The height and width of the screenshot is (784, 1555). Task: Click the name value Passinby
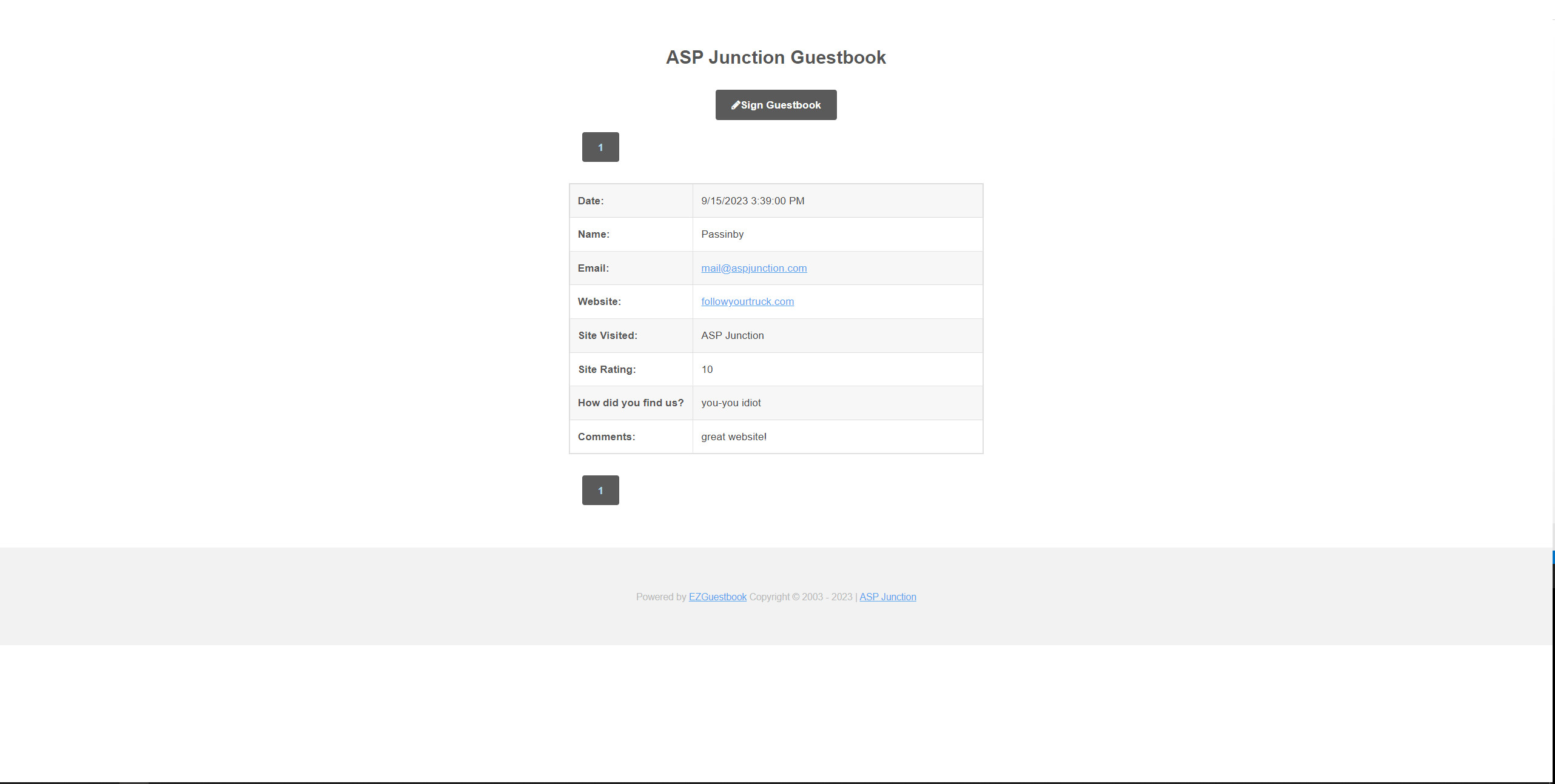click(722, 234)
